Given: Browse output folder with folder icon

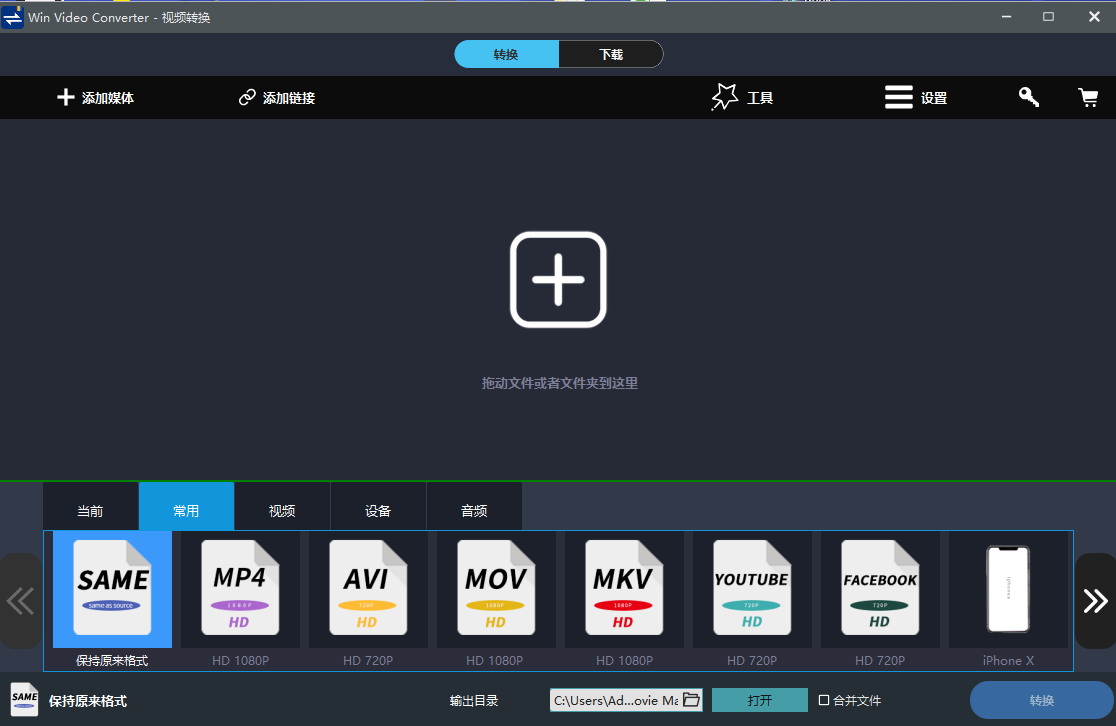Looking at the screenshot, I should click(691, 700).
